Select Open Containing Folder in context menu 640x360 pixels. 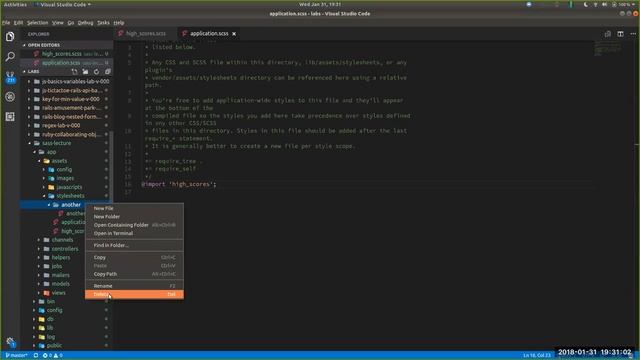[134, 225]
